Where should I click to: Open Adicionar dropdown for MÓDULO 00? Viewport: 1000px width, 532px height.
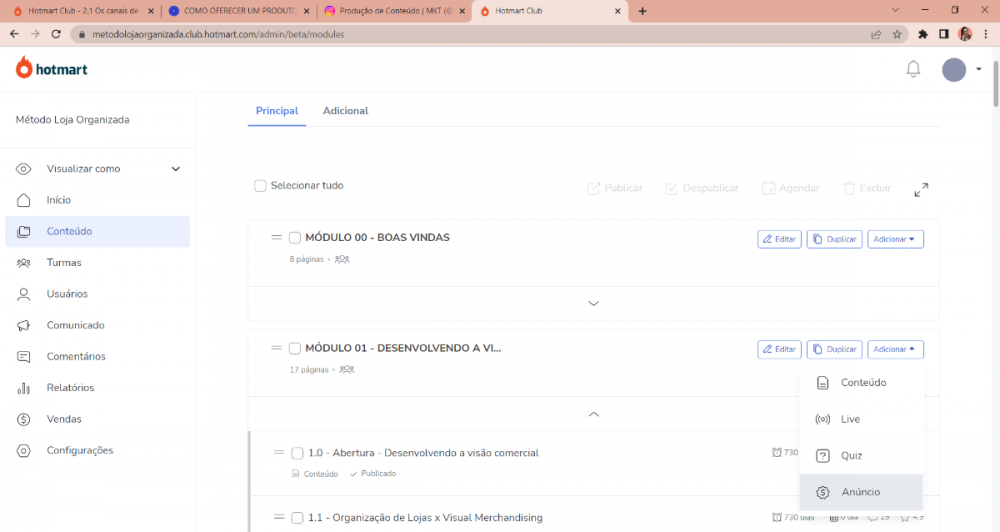(x=895, y=239)
